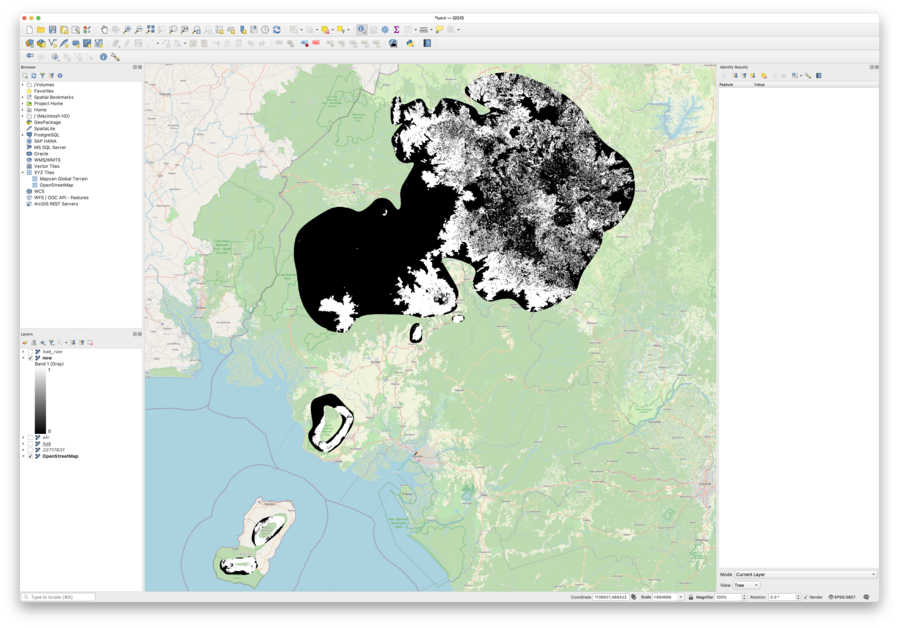Click the blue info plugin icon
Screen dimensions: 899x628
click(103, 57)
